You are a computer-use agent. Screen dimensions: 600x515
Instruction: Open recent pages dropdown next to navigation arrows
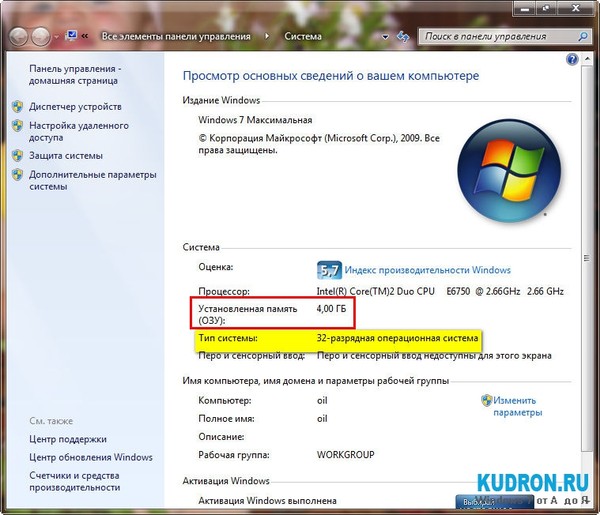click(x=56, y=37)
